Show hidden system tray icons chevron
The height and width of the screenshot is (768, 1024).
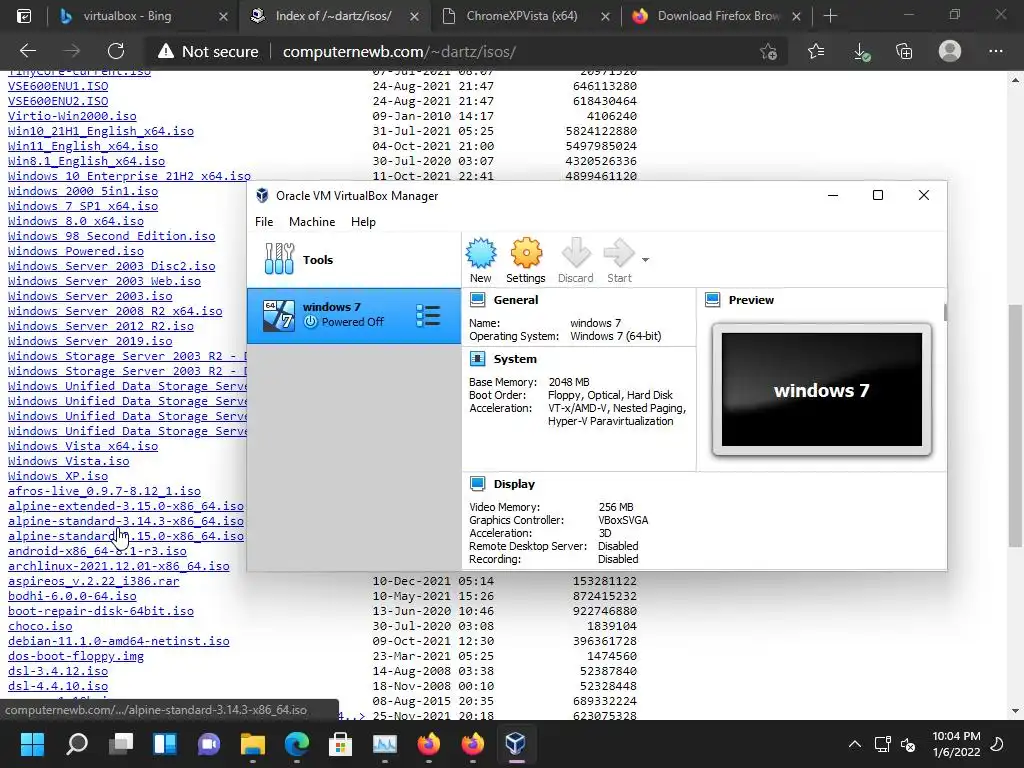click(854, 744)
